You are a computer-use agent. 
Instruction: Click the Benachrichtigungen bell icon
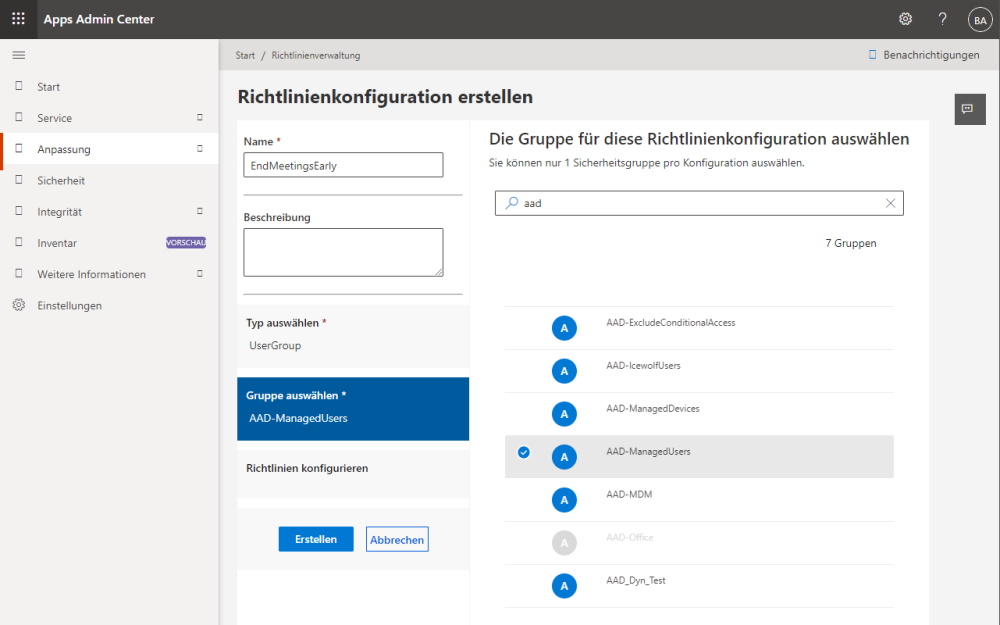click(x=872, y=55)
